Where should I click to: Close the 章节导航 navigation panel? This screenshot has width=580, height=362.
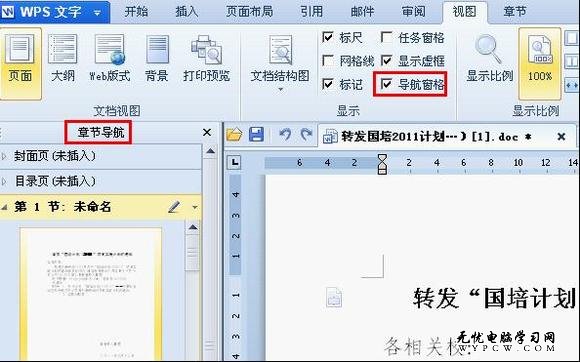tap(207, 132)
